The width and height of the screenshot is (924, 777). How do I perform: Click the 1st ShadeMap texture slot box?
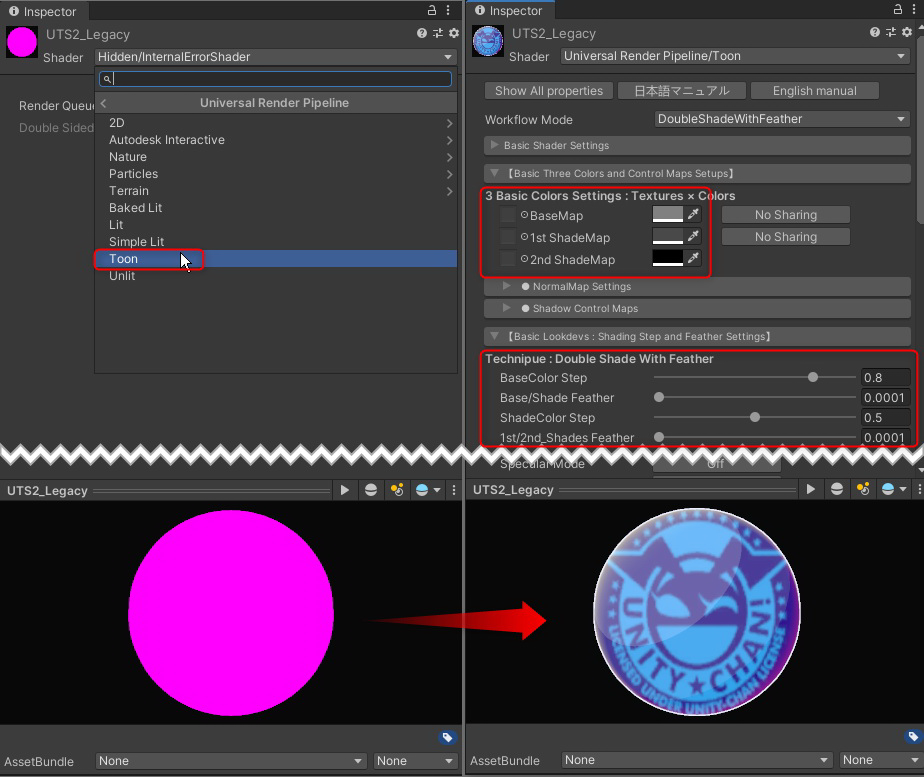(508, 238)
